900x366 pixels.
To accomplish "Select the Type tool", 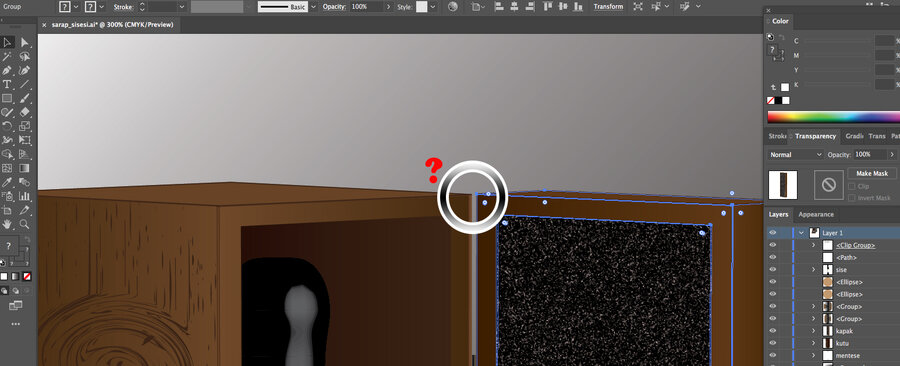I will (x=7, y=84).
